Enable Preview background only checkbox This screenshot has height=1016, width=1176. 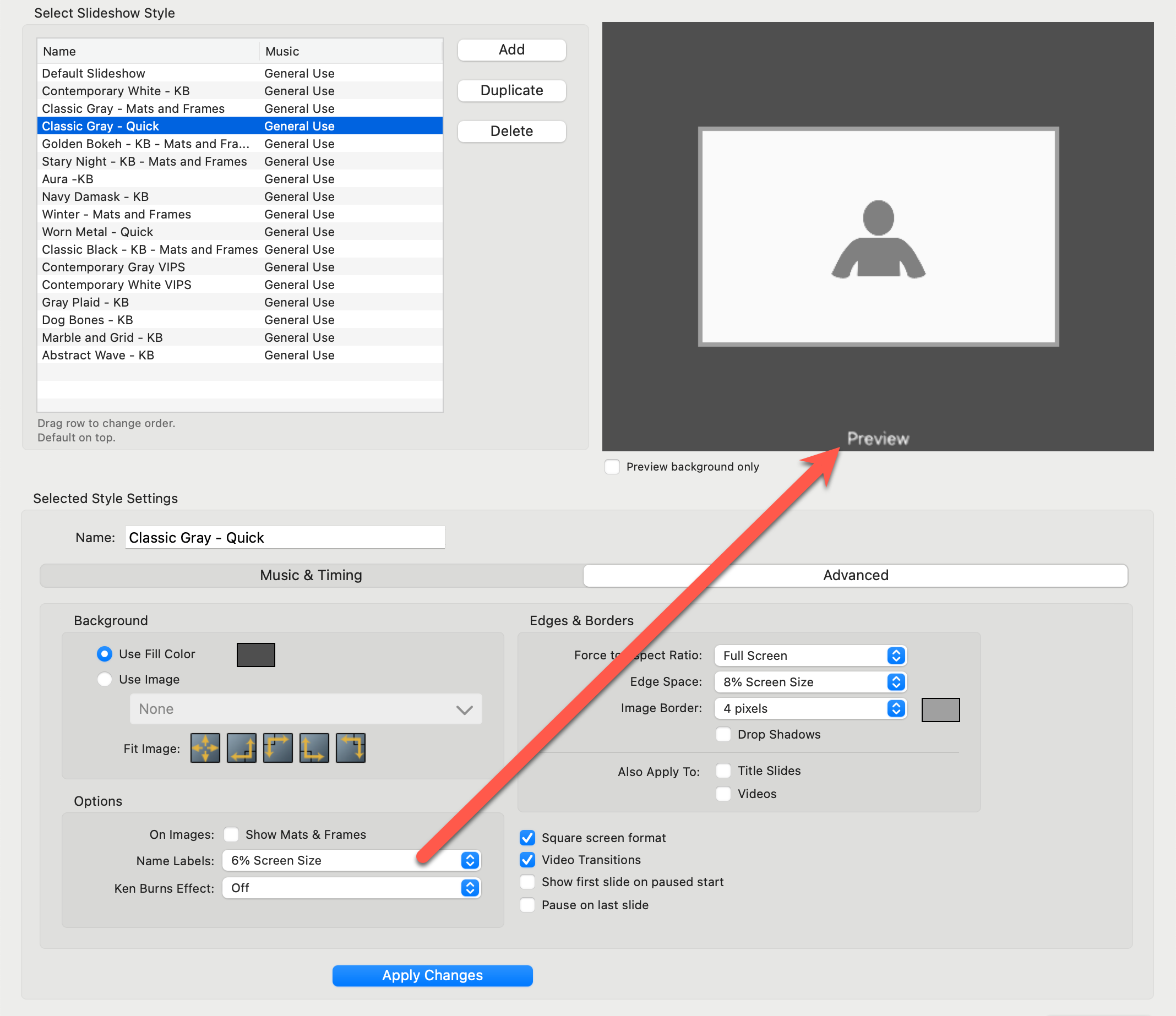coord(612,466)
